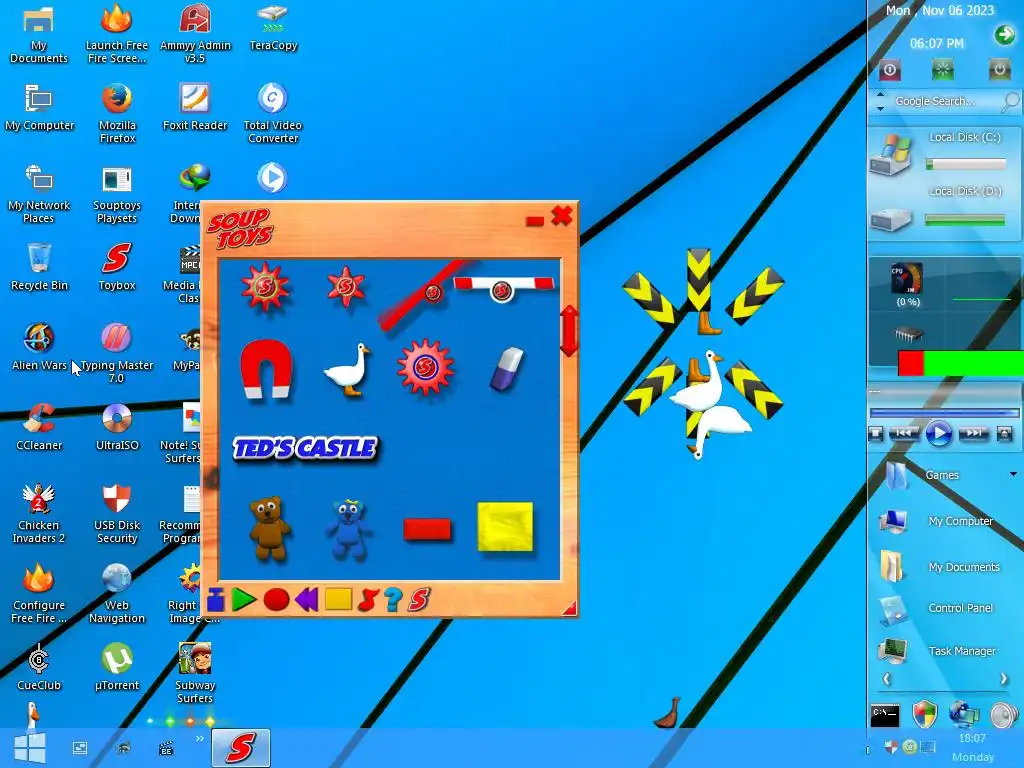Open Local Disk (D:) in sidebar
1024x768 pixels.
coord(945,209)
